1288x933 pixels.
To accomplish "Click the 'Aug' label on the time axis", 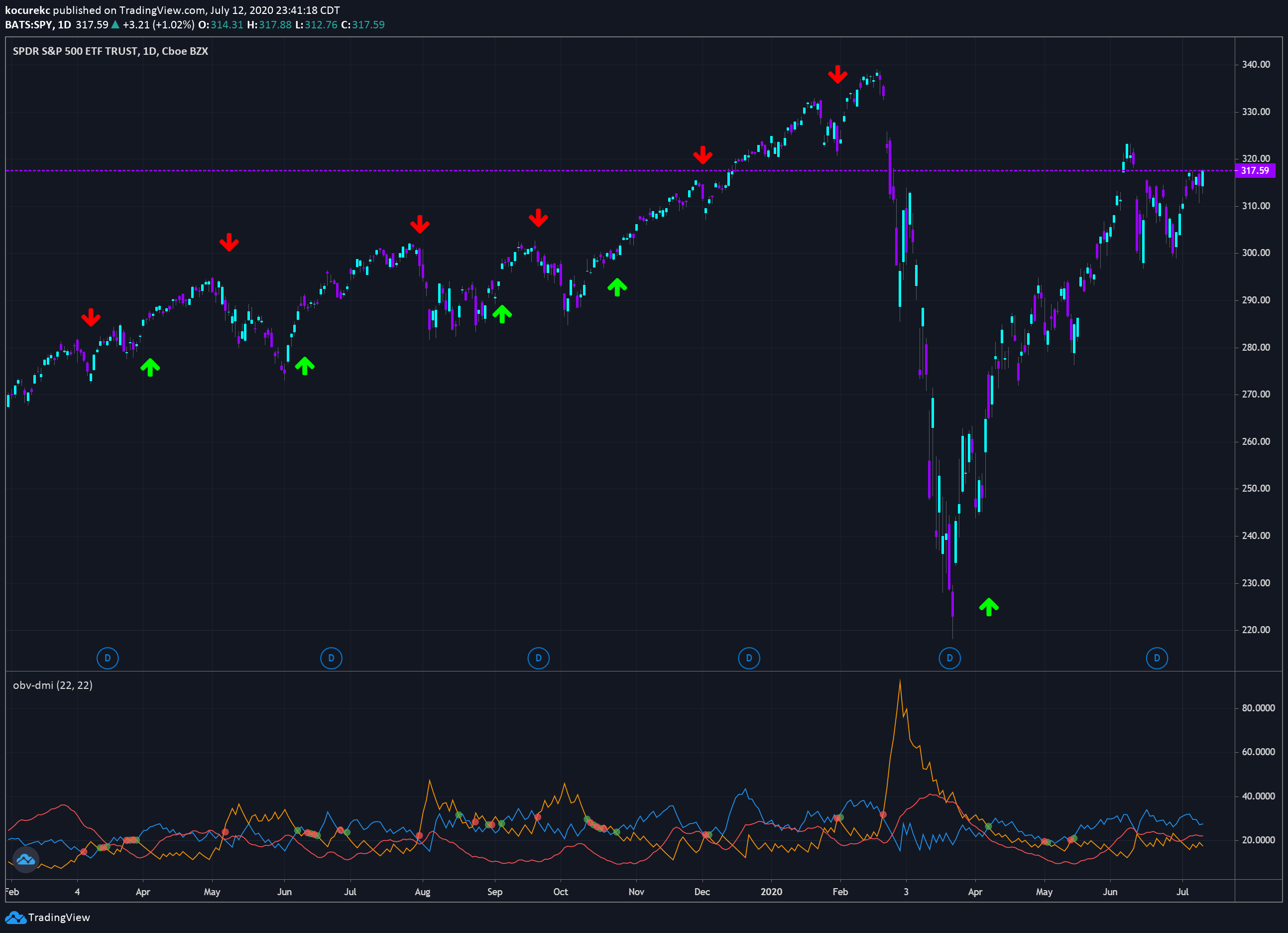I will 423,892.
